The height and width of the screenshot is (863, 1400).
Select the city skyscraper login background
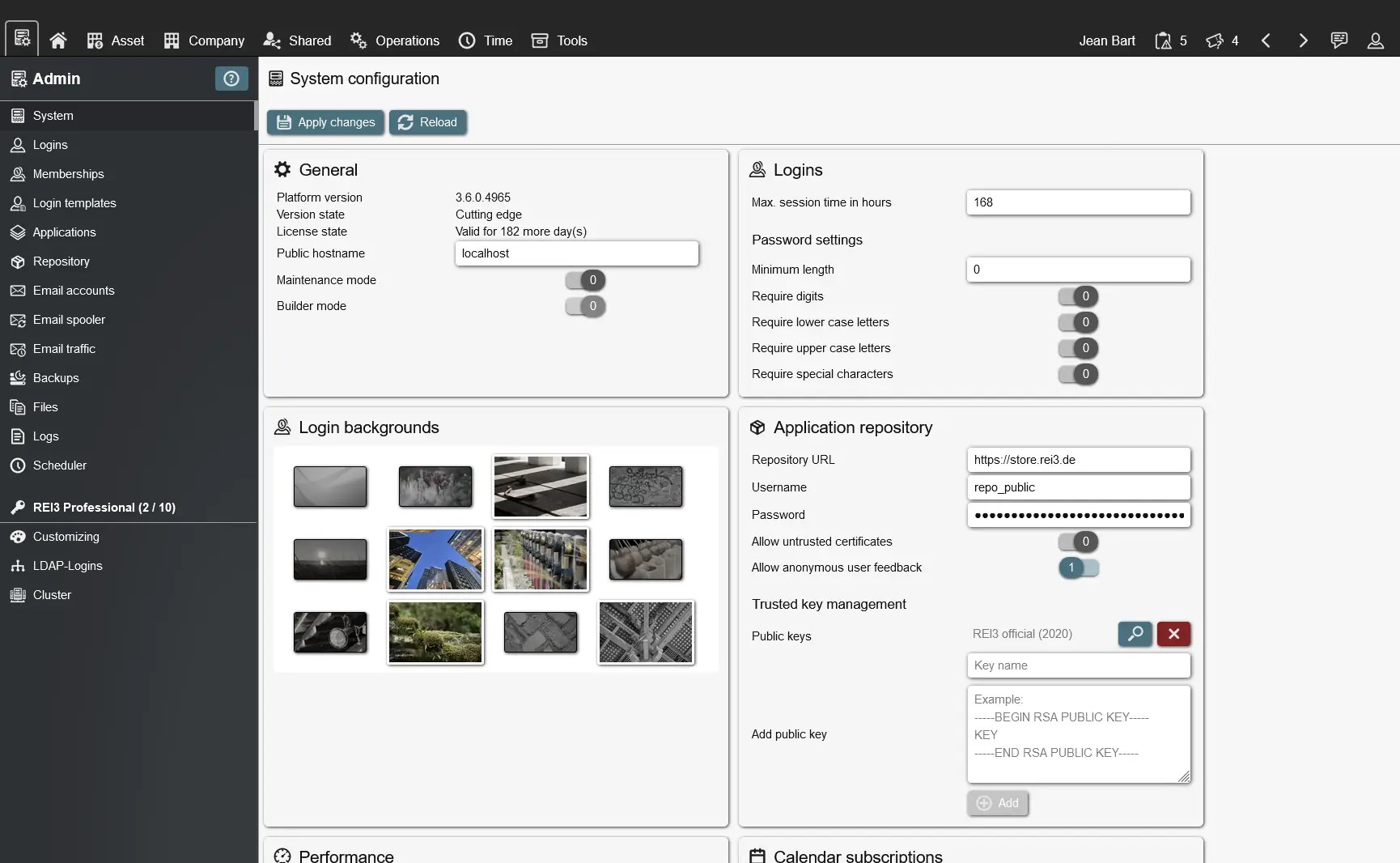point(434,559)
